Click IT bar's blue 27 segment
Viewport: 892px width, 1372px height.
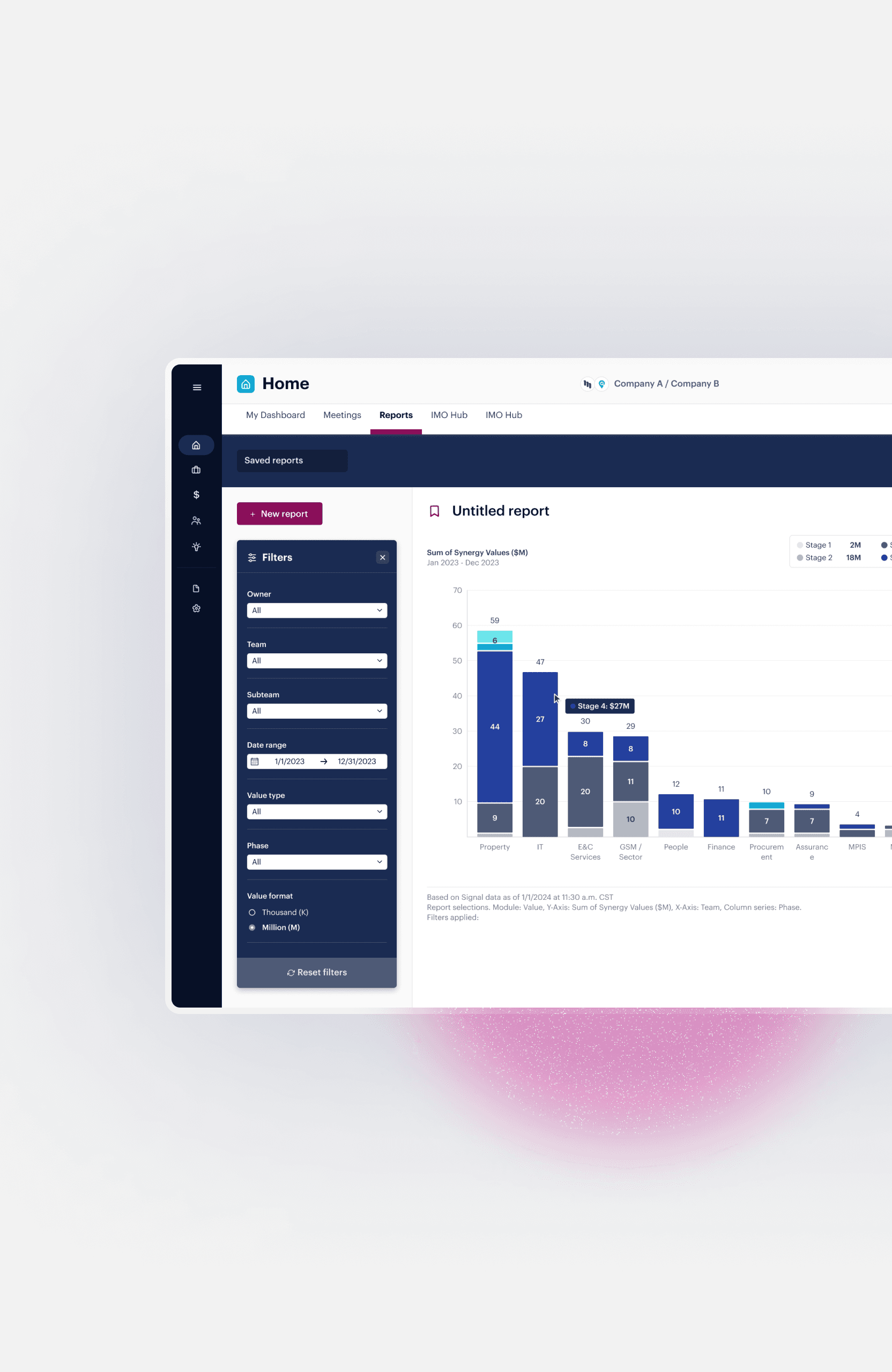pyautogui.click(x=540, y=719)
